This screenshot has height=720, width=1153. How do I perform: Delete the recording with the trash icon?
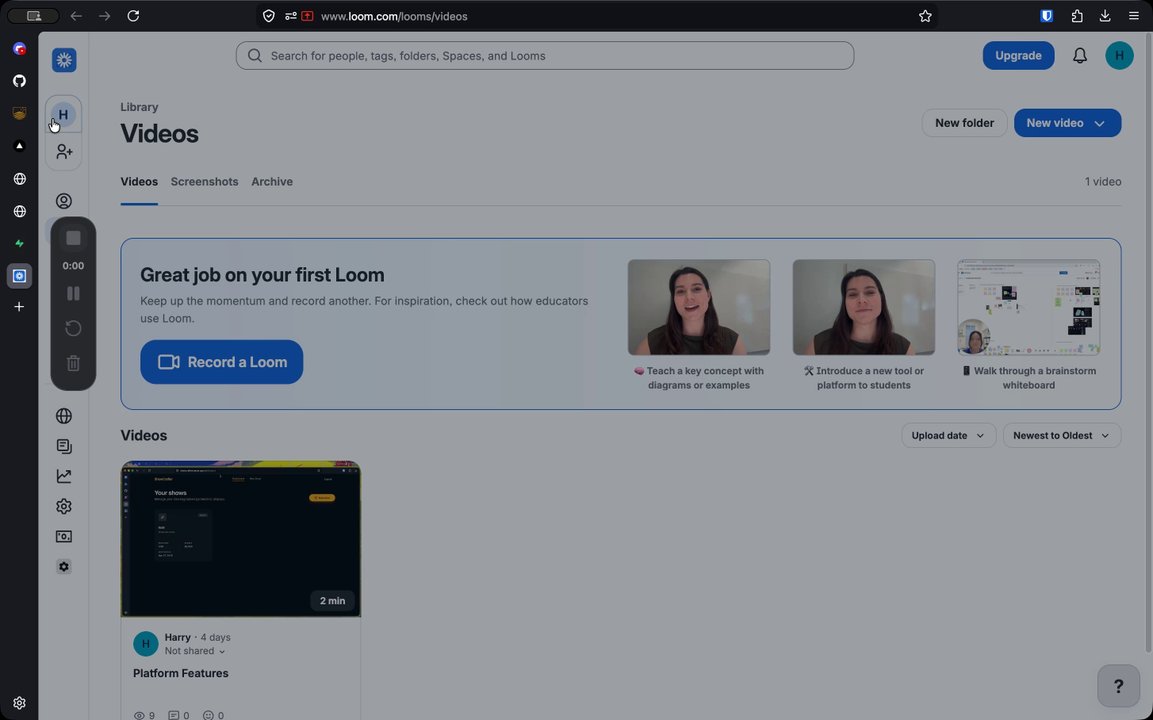point(73,363)
